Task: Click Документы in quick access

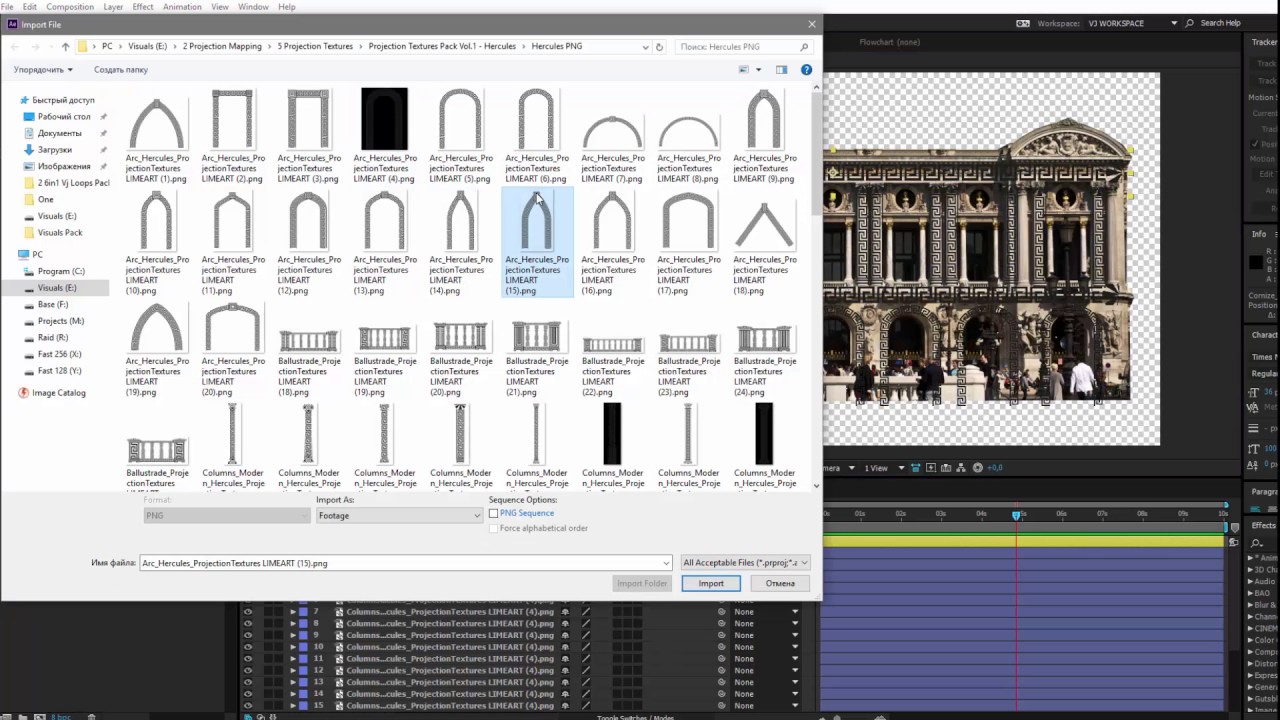Action: pyautogui.click(x=59, y=133)
